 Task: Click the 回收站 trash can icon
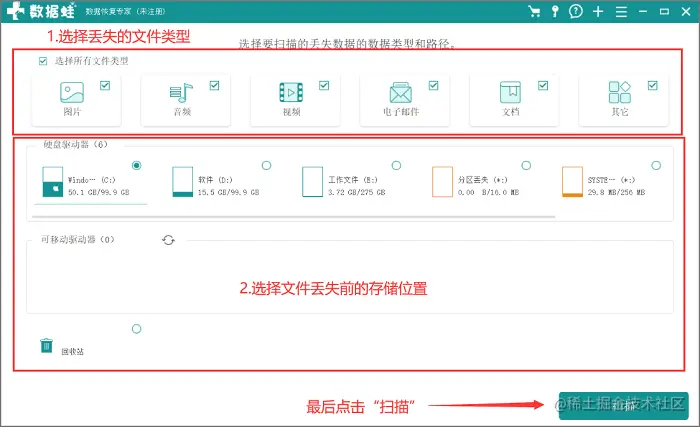pos(46,345)
